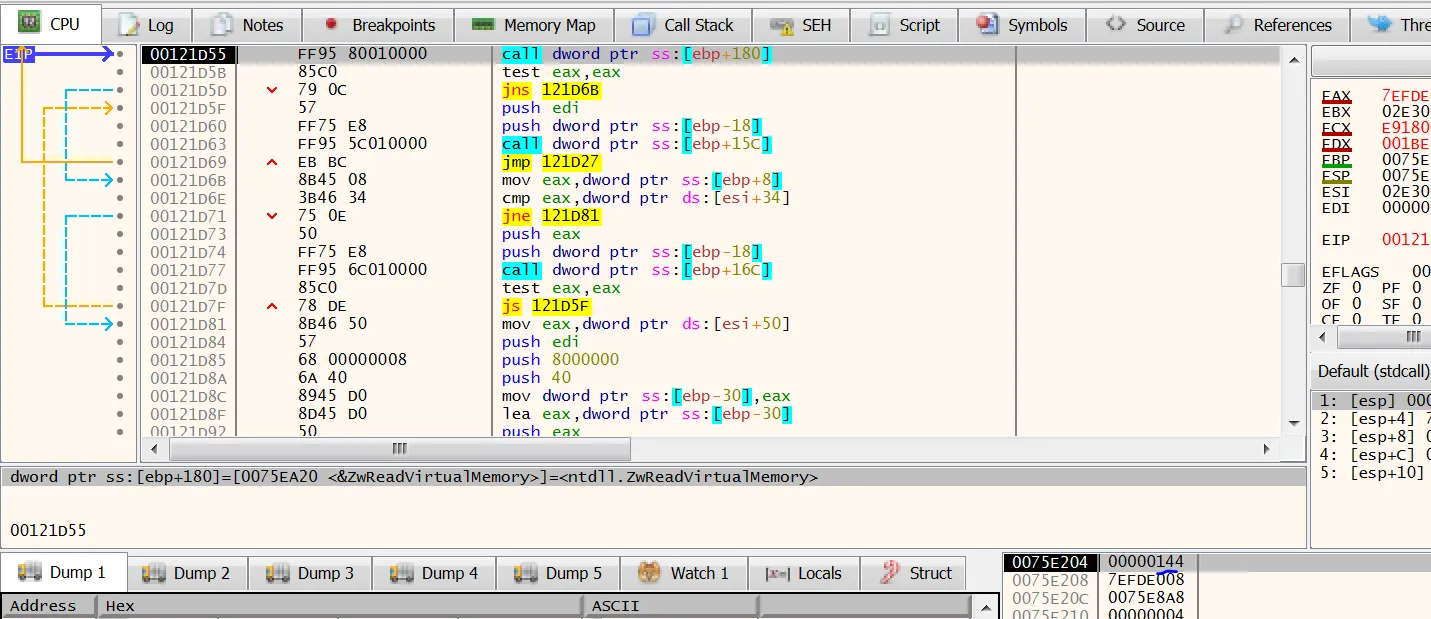Click the disassembly vertical scrollbar thumb
This screenshot has height=619, width=1431.
tap(1293, 274)
